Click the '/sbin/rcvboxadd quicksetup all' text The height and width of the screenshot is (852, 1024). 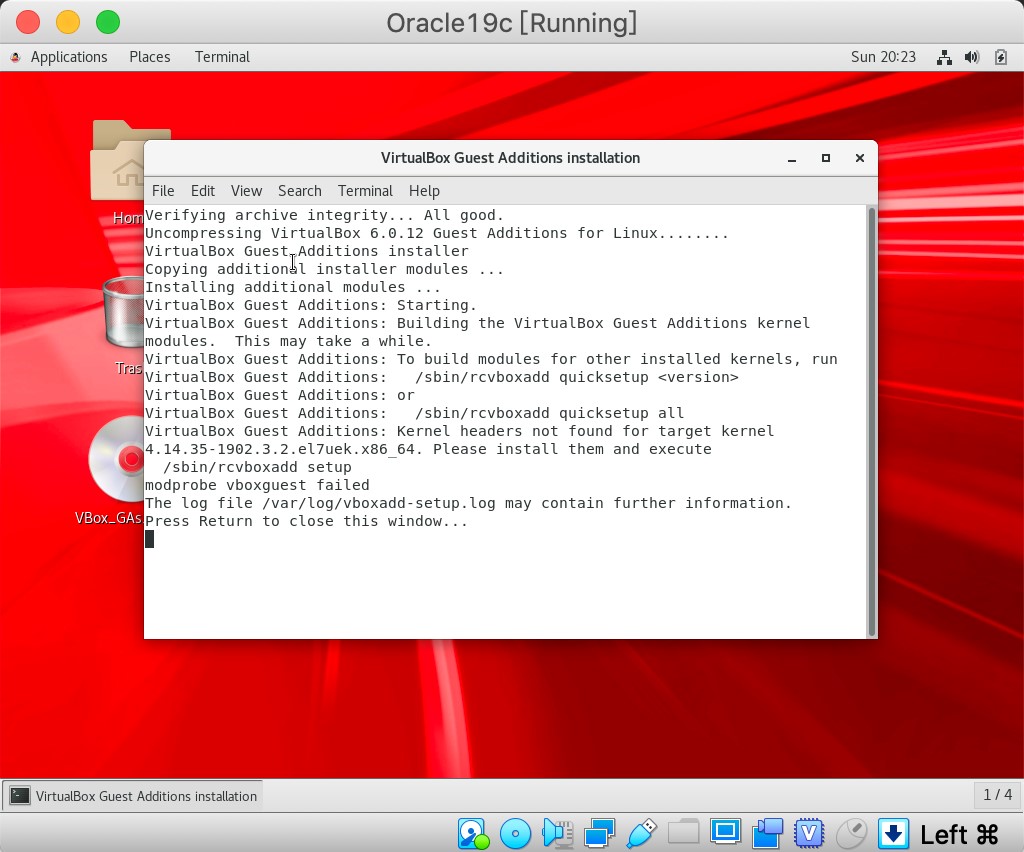(x=549, y=413)
